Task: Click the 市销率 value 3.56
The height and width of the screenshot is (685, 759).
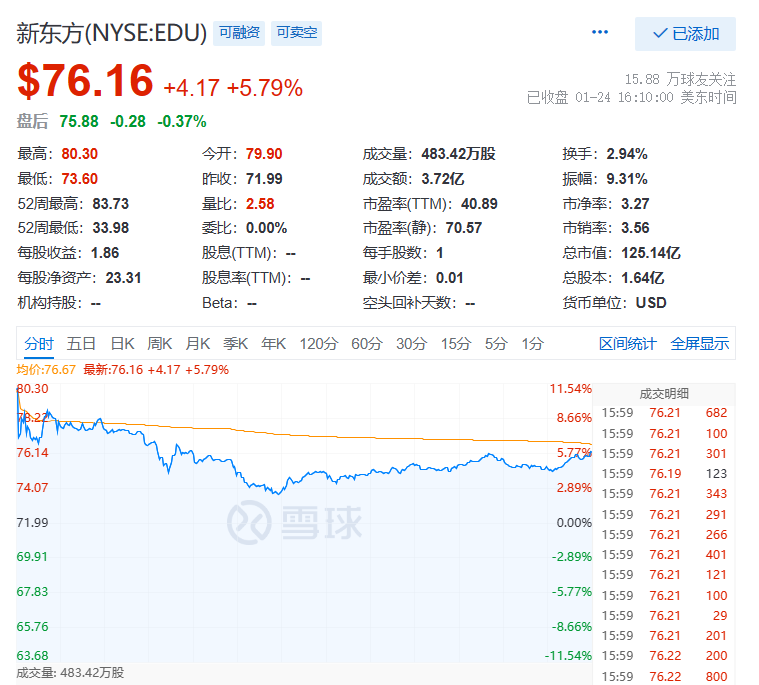Action: click(635, 228)
